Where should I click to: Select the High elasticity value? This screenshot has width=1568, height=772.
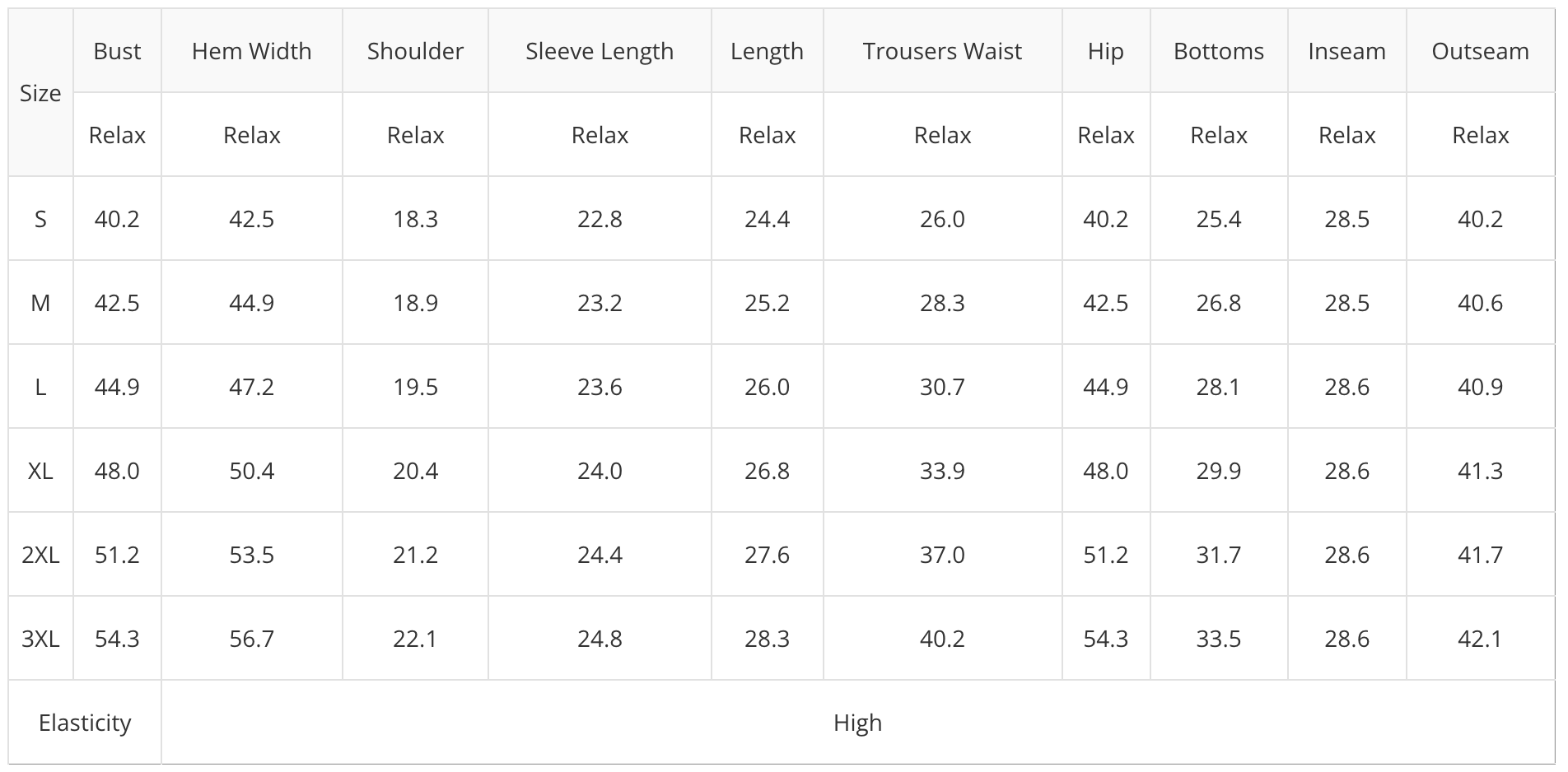click(857, 723)
